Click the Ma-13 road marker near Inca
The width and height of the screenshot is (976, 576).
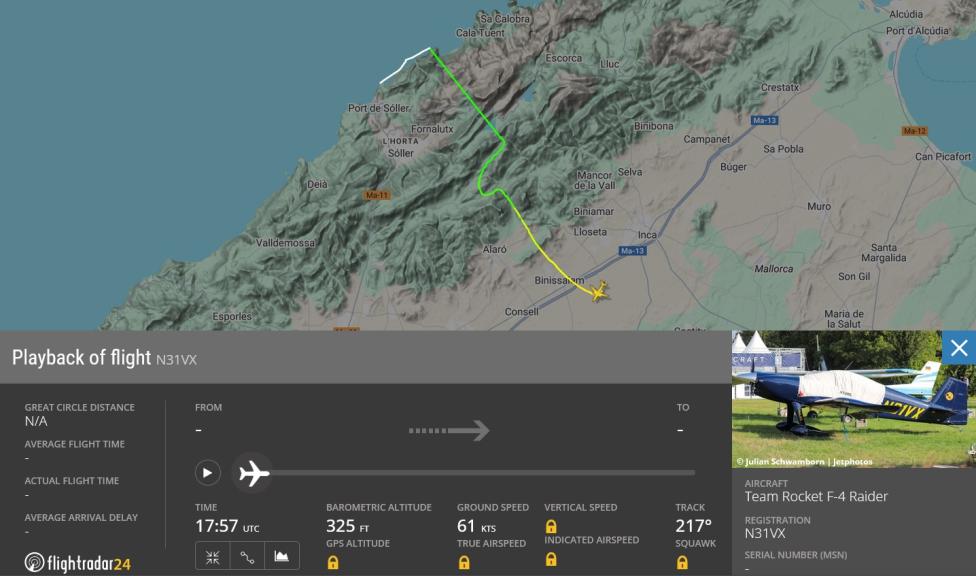632,250
